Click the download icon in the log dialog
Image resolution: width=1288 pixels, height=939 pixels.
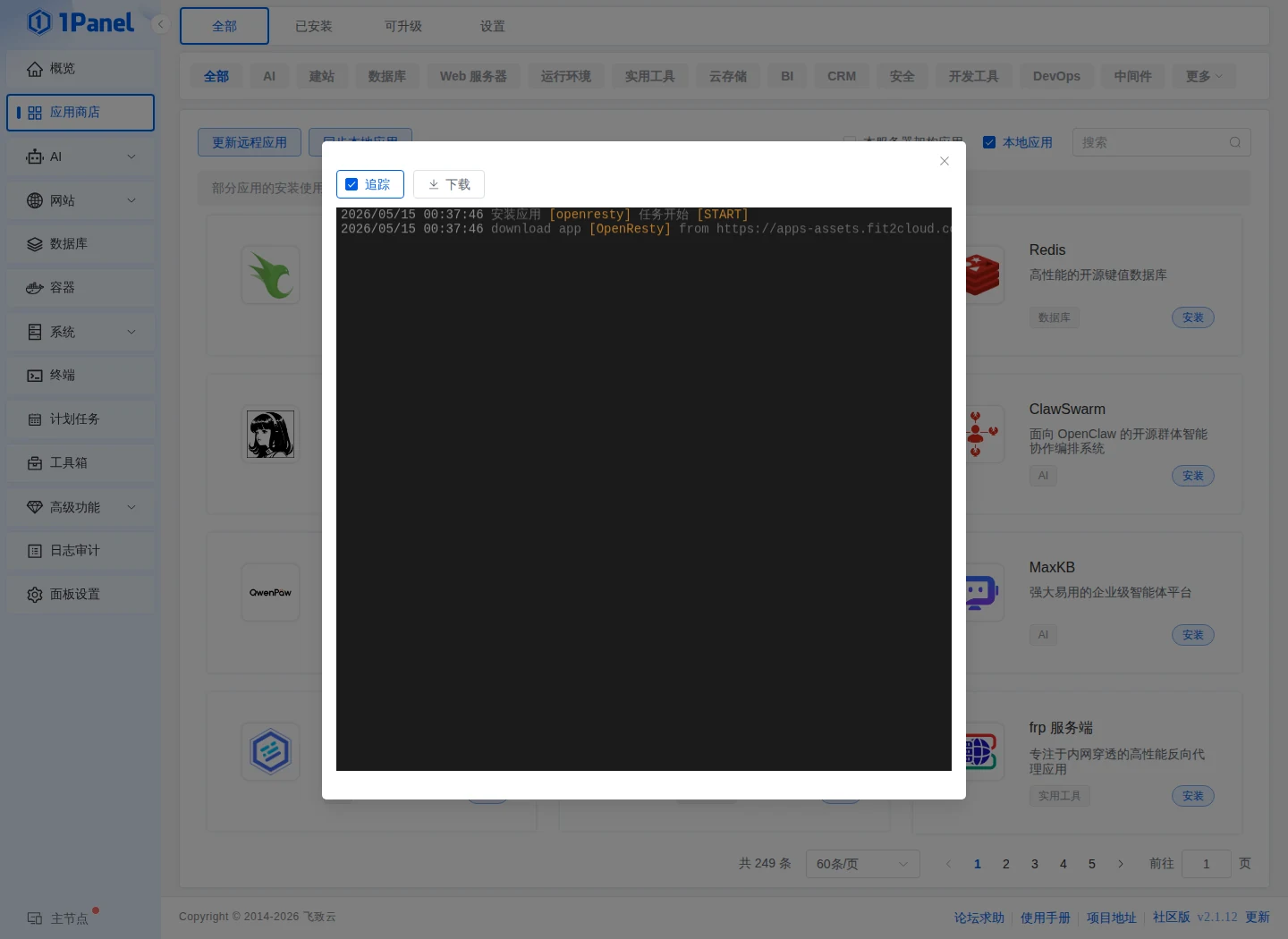[x=434, y=184]
